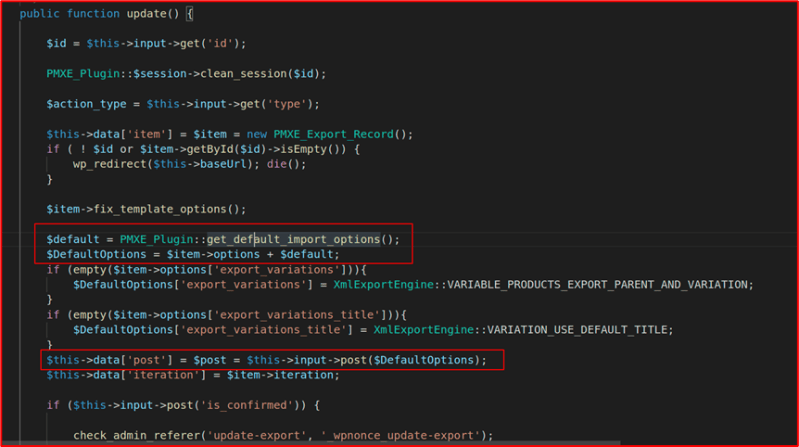The height and width of the screenshot is (447, 799).
Task: Select the '$session' static property
Action: coord(160,74)
